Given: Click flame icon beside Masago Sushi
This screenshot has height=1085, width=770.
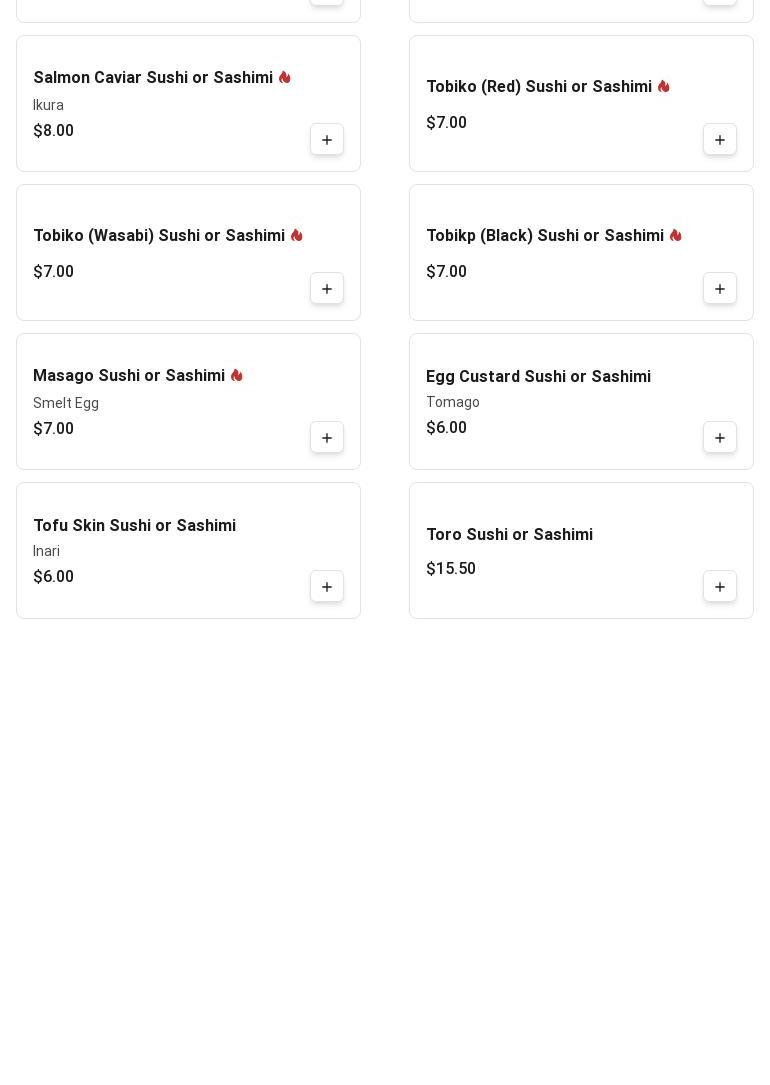Looking at the screenshot, I should point(237,375).
